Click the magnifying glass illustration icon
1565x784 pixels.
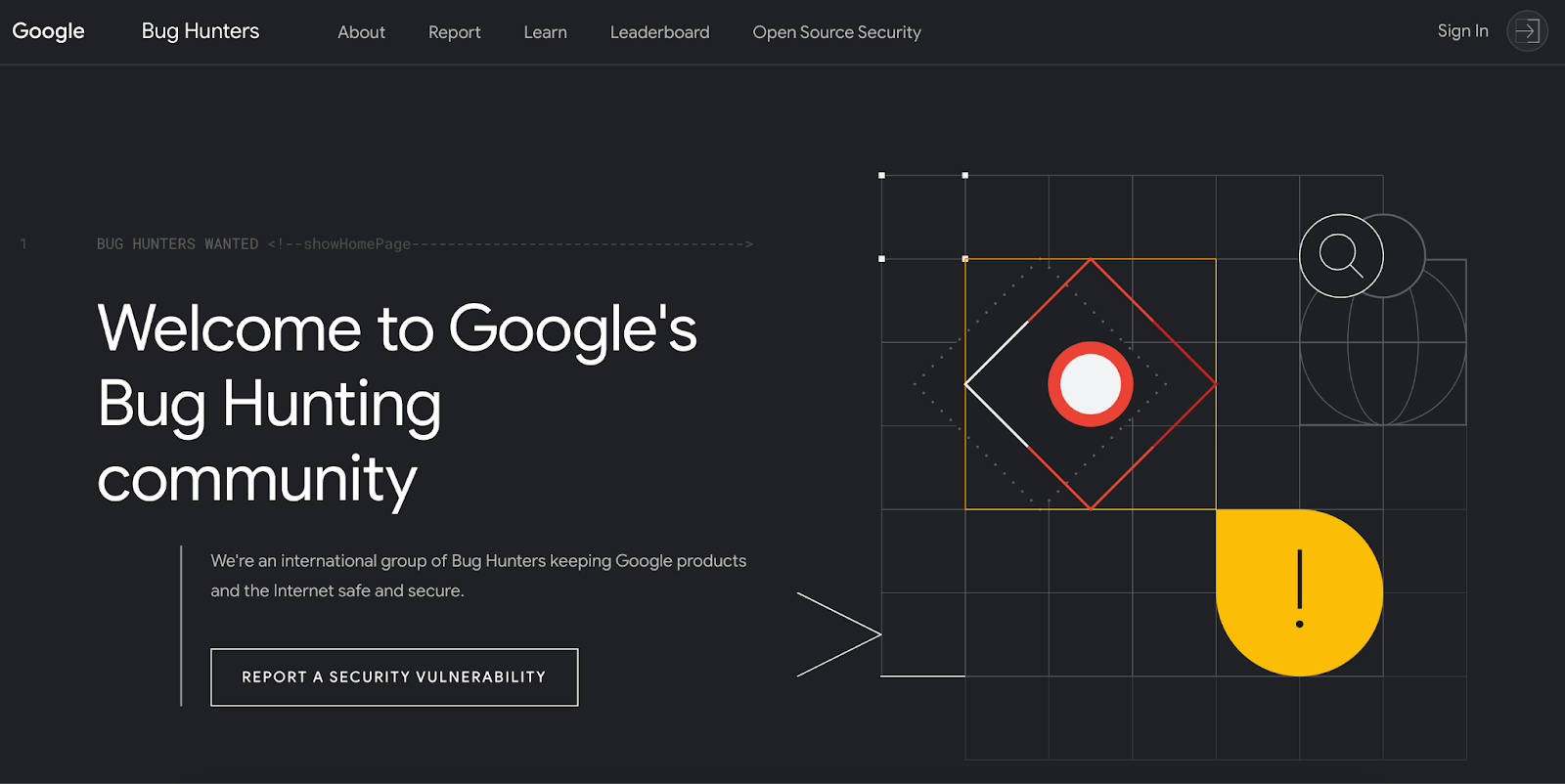click(x=1341, y=256)
